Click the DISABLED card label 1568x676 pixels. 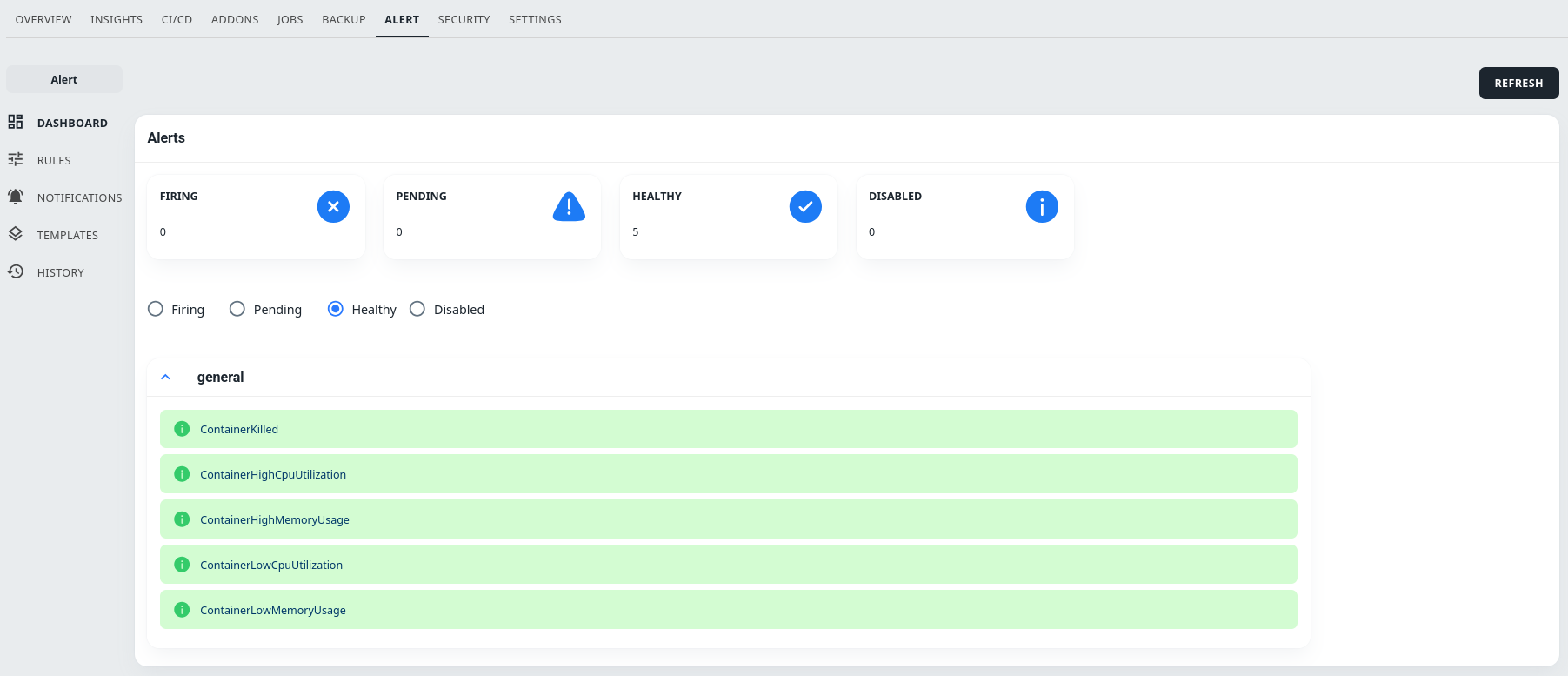pos(895,196)
